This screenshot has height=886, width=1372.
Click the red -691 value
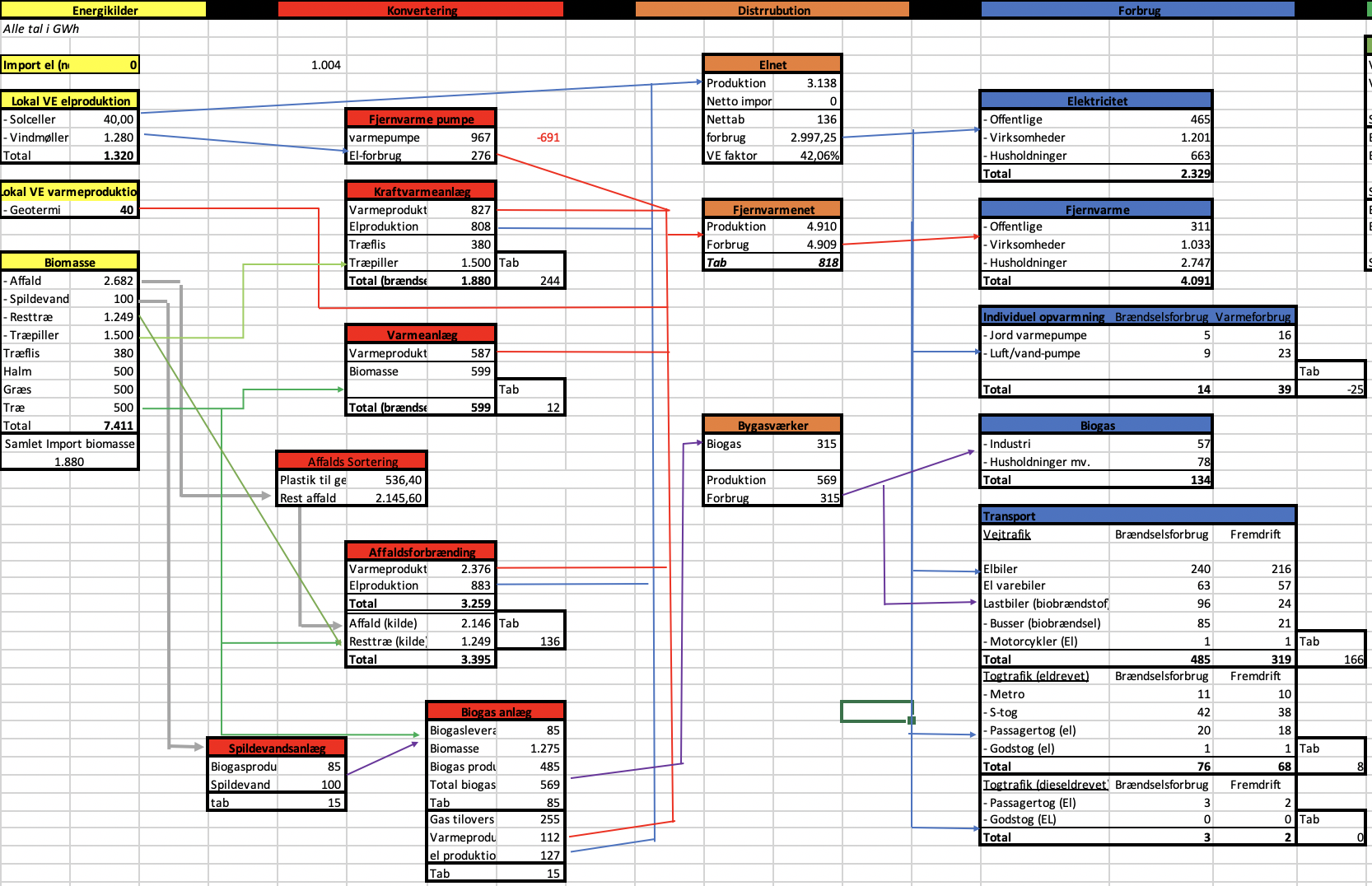click(x=548, y=138)
